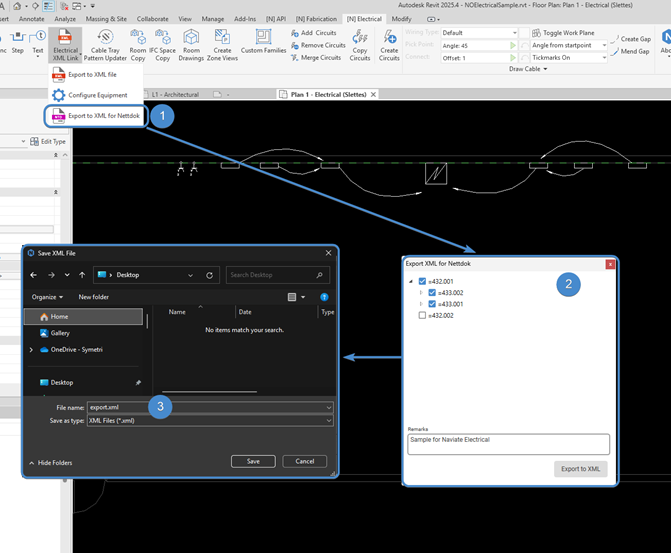Click Add Circuits in ribbon

[314, 33]
